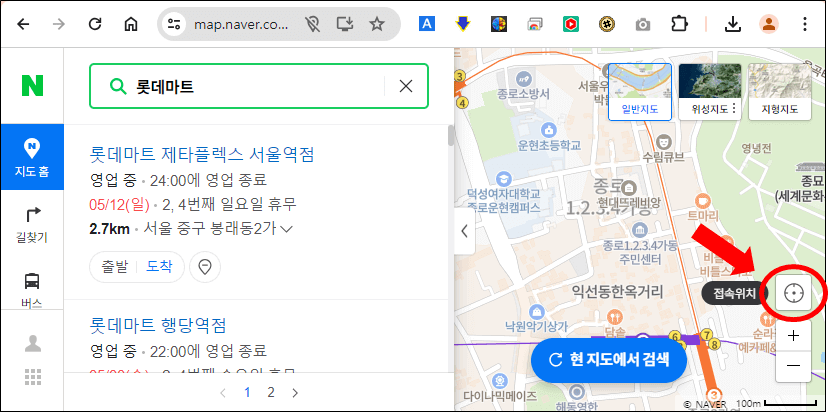
Task: Open the browser home page
Action: point(130,24)
